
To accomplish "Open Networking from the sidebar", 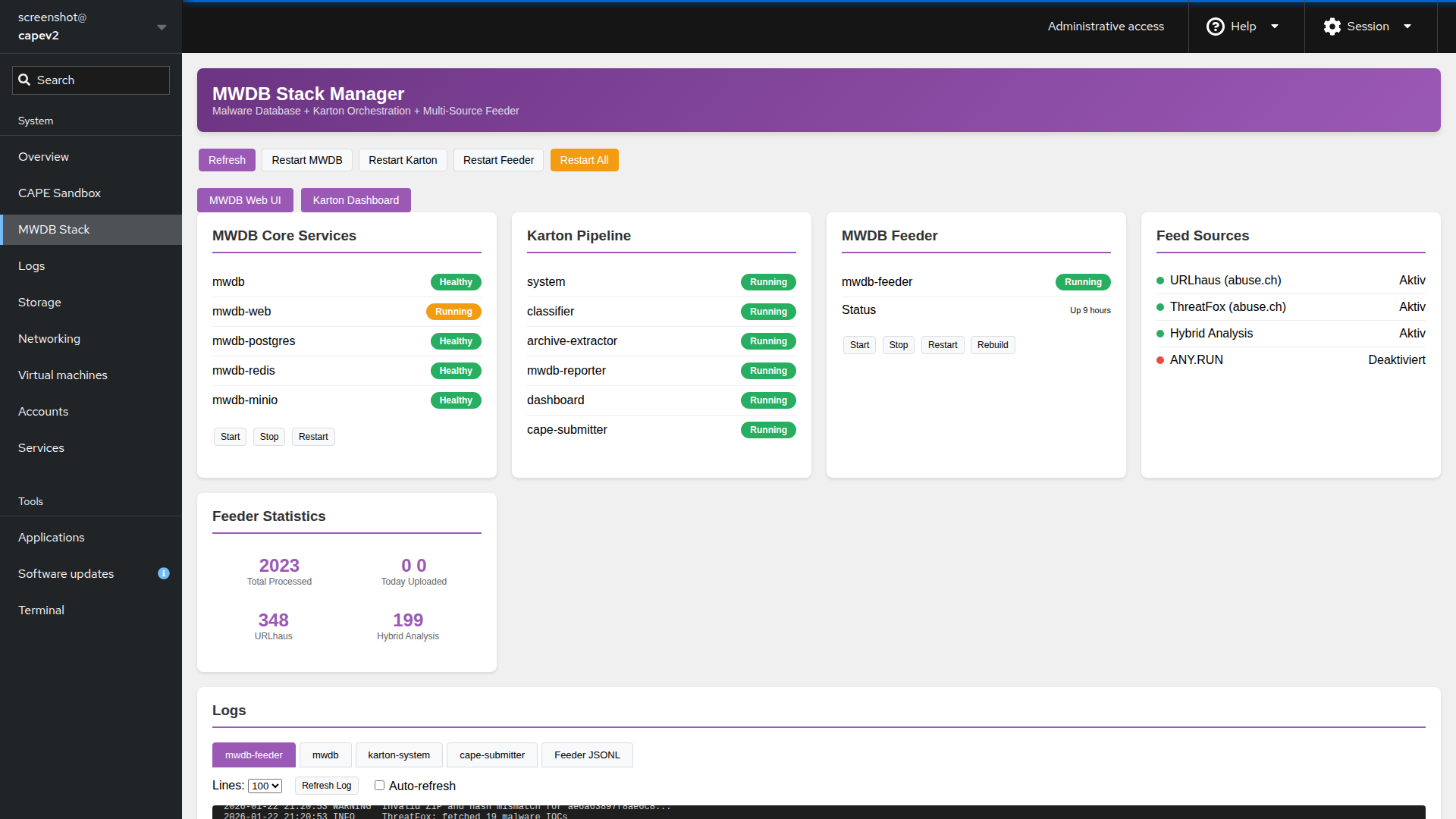I will [x=49, y=338].
